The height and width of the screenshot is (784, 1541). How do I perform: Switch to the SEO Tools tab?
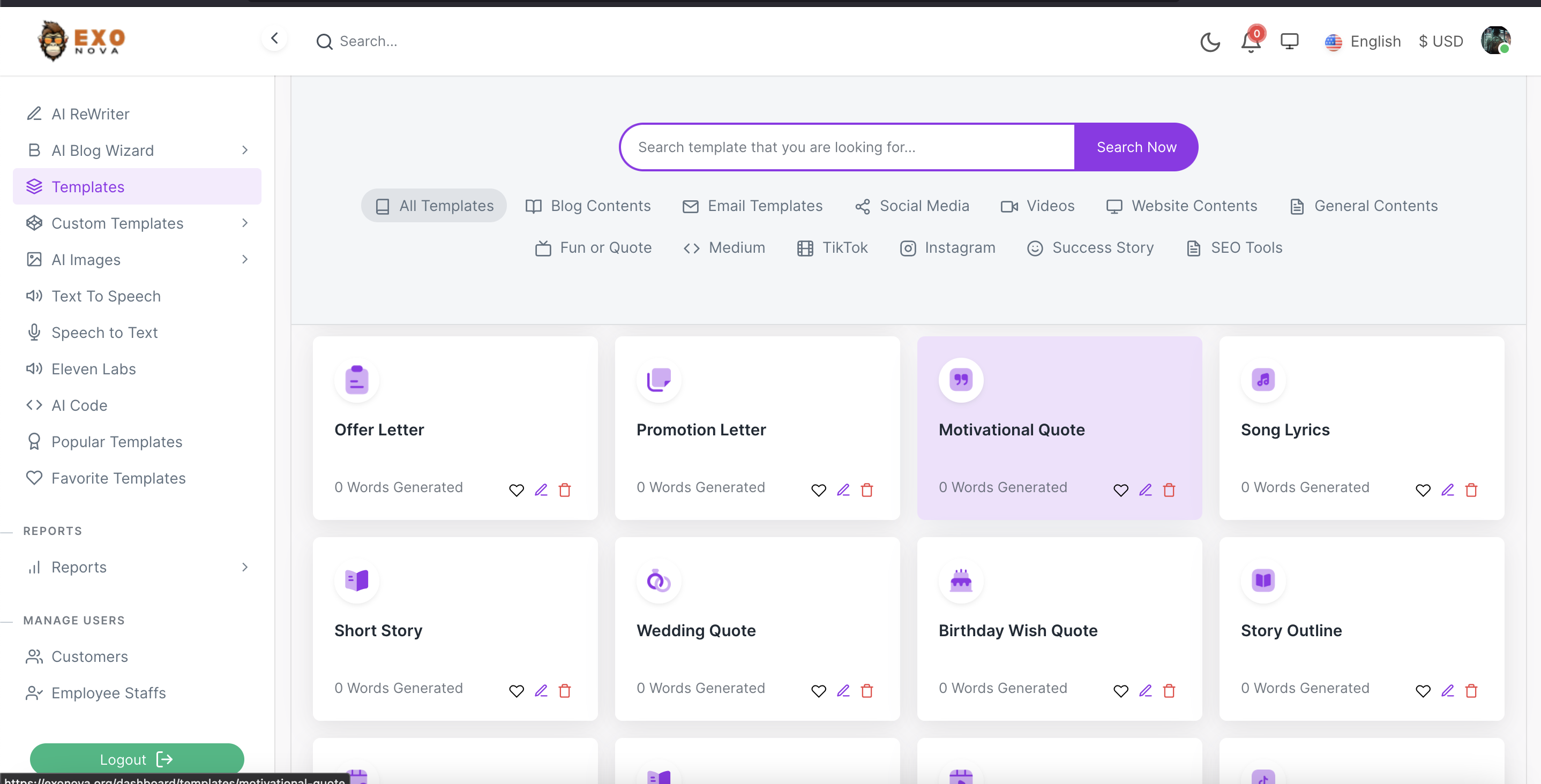click(1235, 248)
